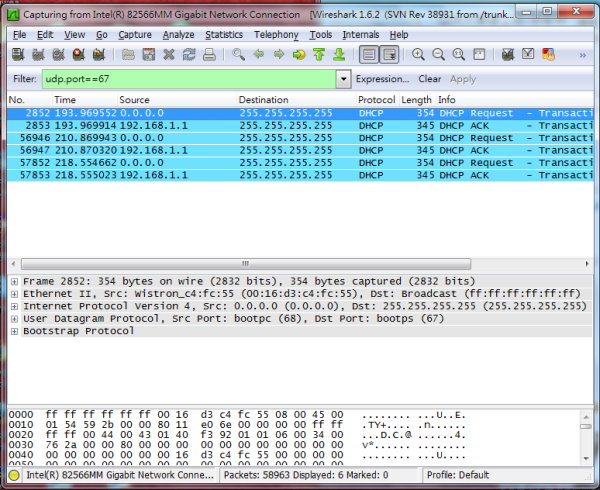Clear the display filter
This screenshot has width=600, height=490.
[429, 78]
